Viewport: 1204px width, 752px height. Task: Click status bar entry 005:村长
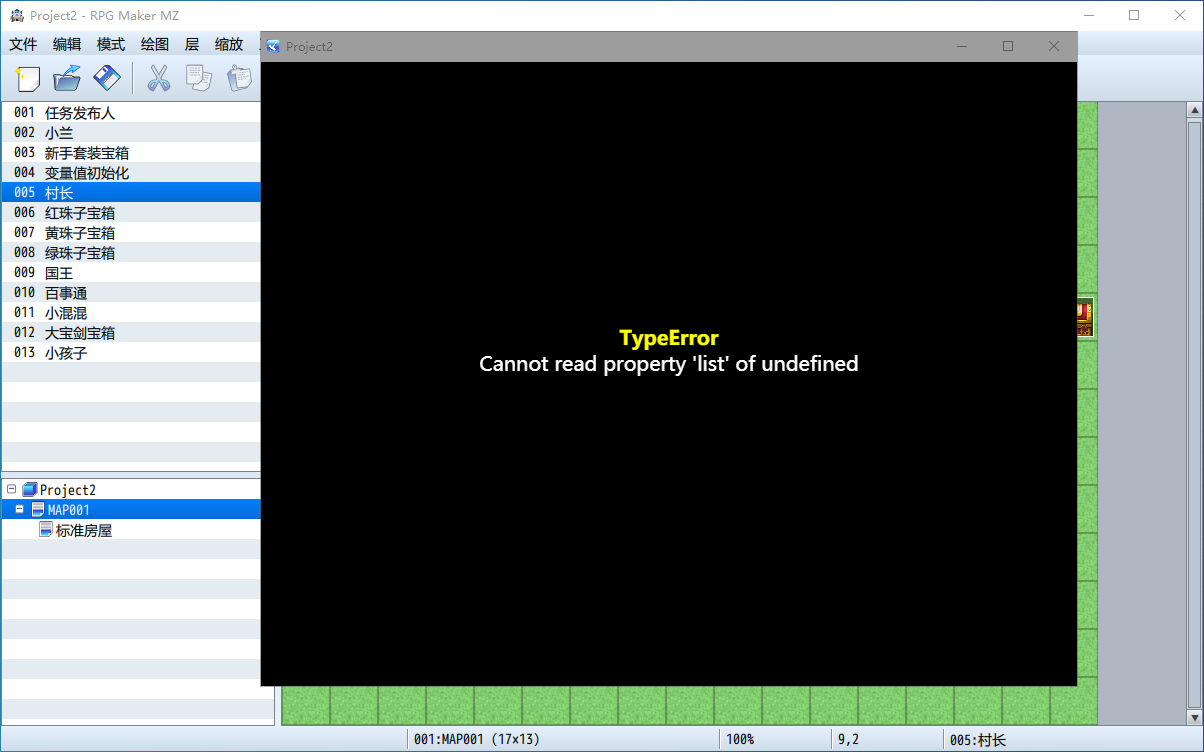pos(978,740)
